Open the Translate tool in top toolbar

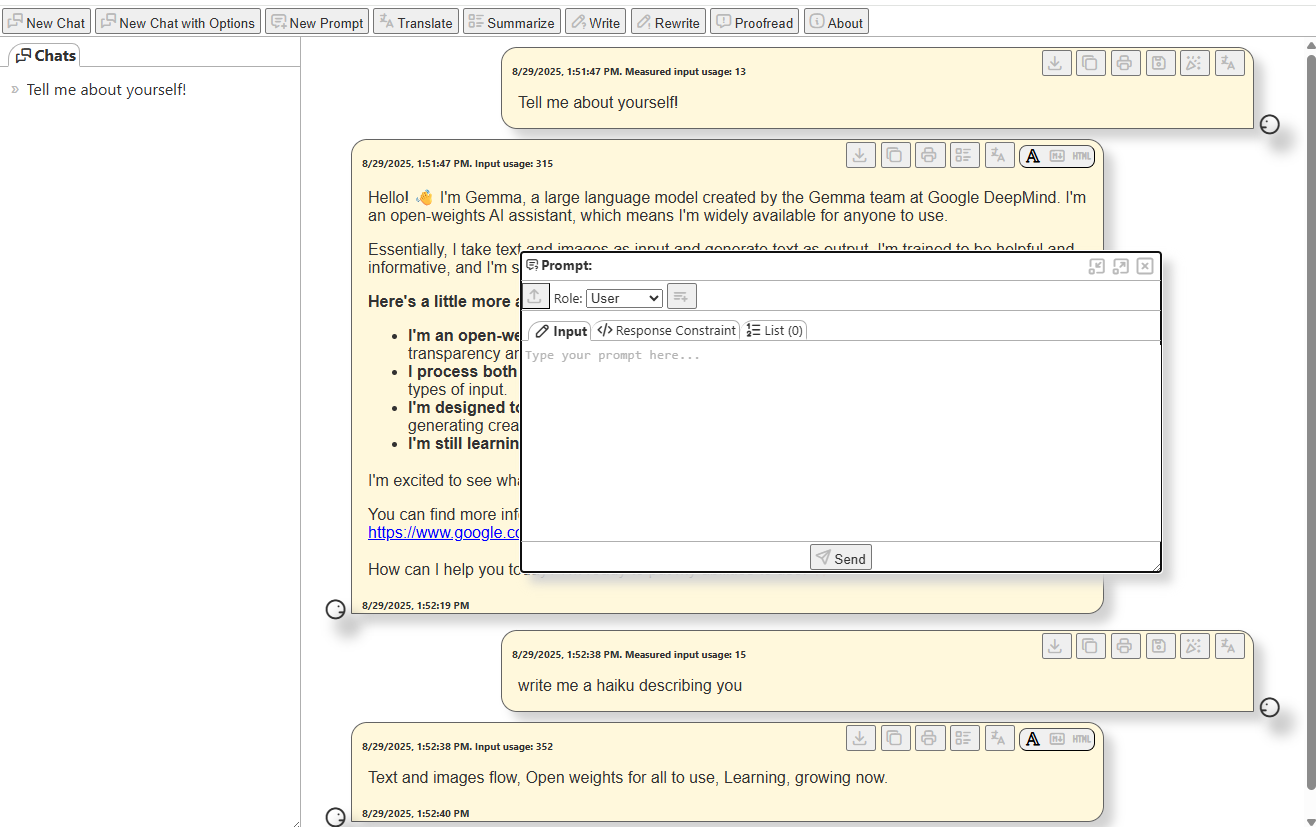tap(416, 22)
